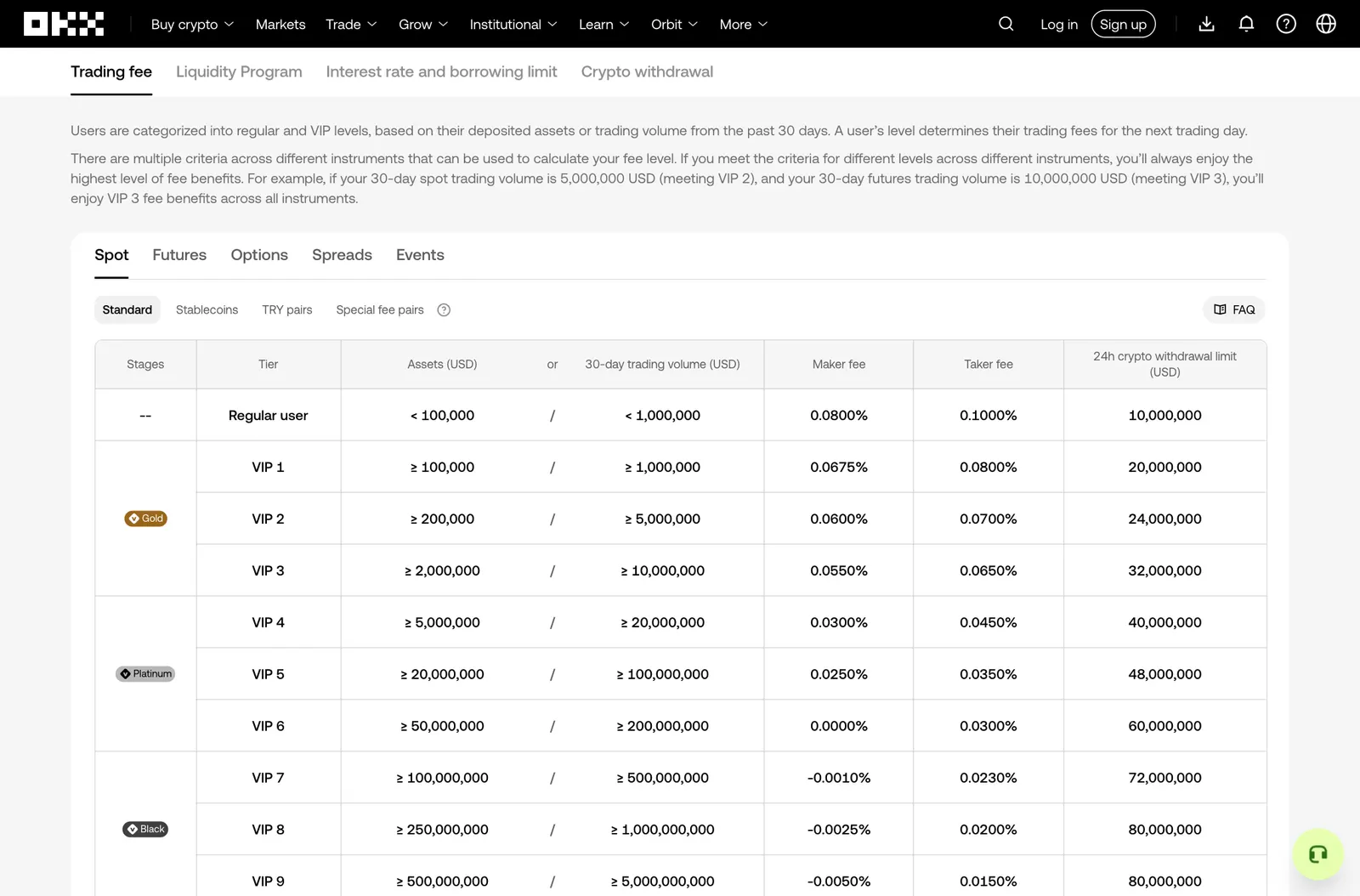1360x896 pixels.
Task: Click the OKX logo
Action: [x=64, y=24]
